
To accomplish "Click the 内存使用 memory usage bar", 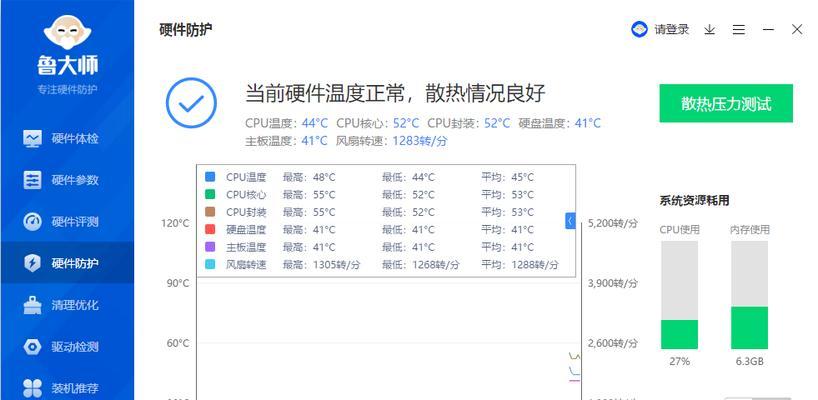I will click(749, 295).
